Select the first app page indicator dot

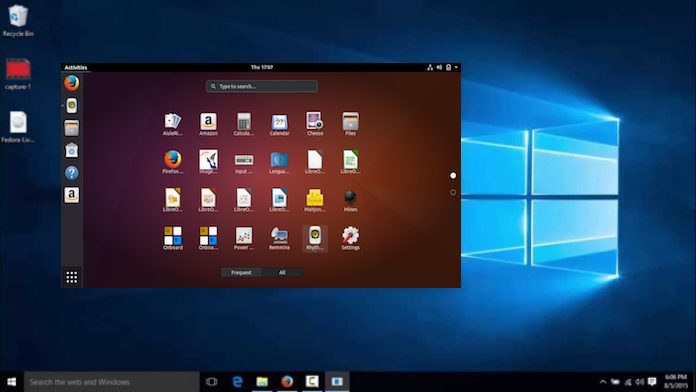point(453,175)
